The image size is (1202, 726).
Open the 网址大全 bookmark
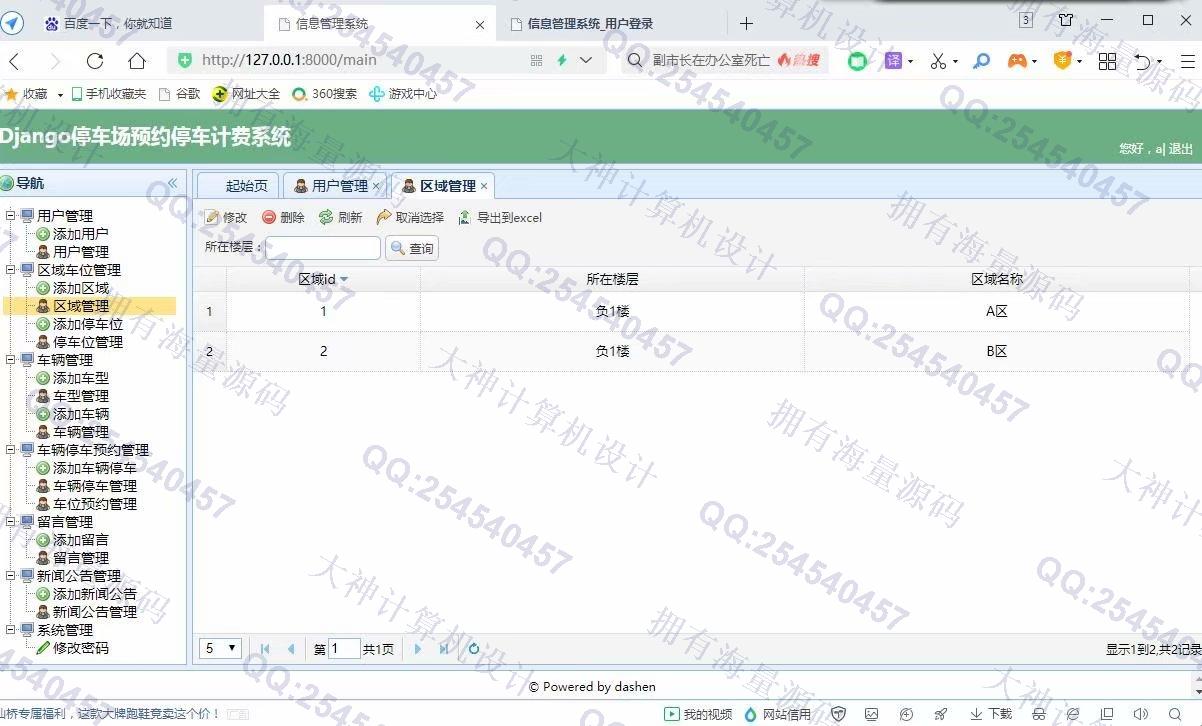246,94
